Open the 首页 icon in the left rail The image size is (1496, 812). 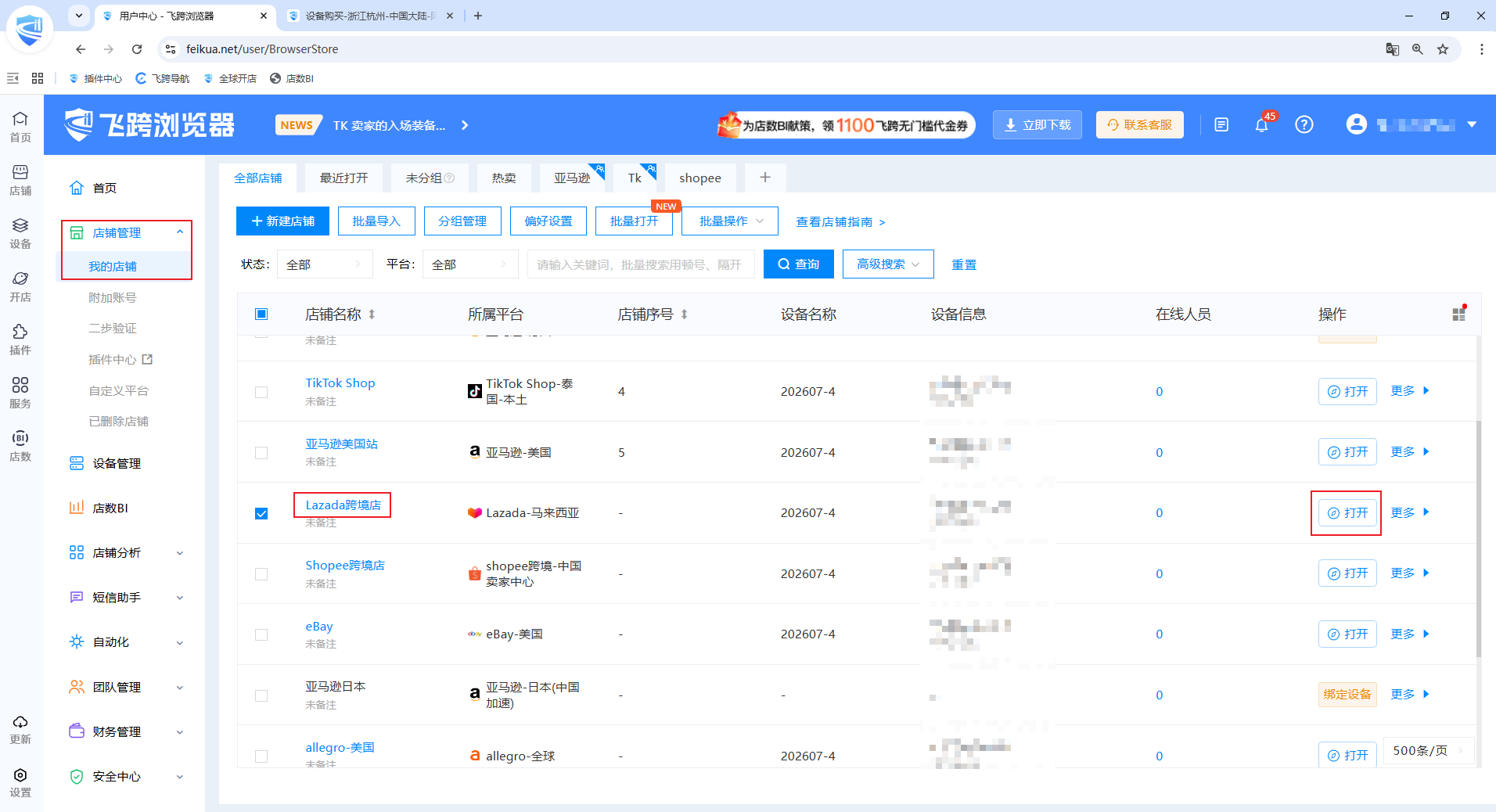20,126
